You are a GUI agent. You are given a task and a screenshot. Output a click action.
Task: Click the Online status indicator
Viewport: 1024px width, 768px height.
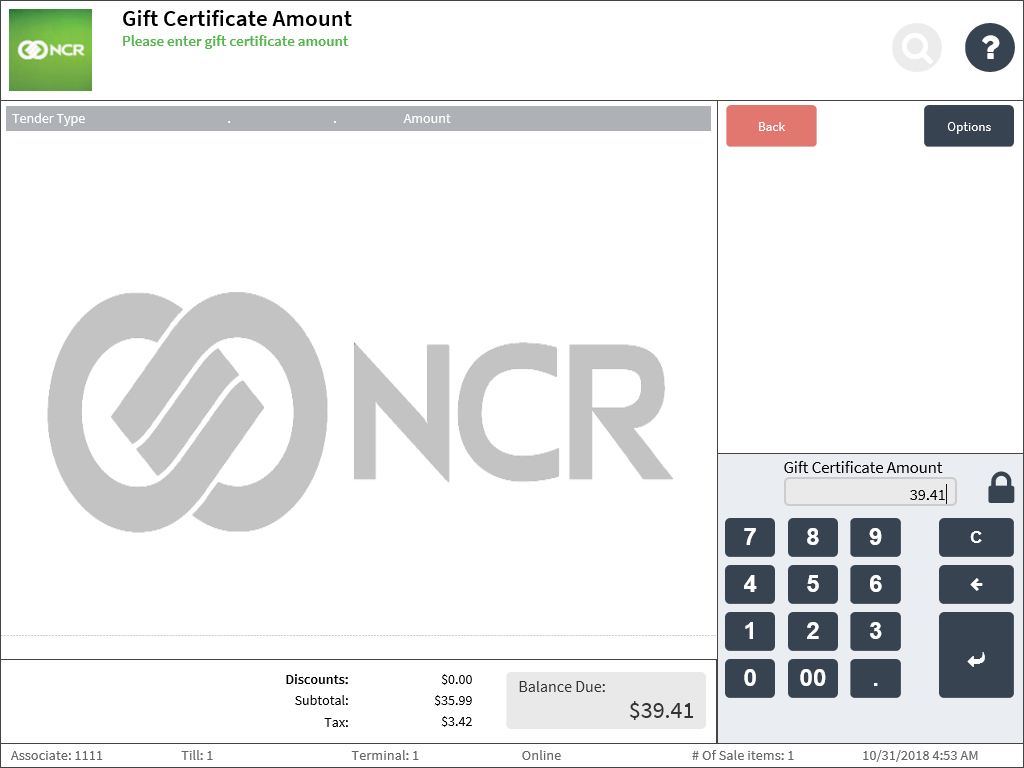click(541, 756)
